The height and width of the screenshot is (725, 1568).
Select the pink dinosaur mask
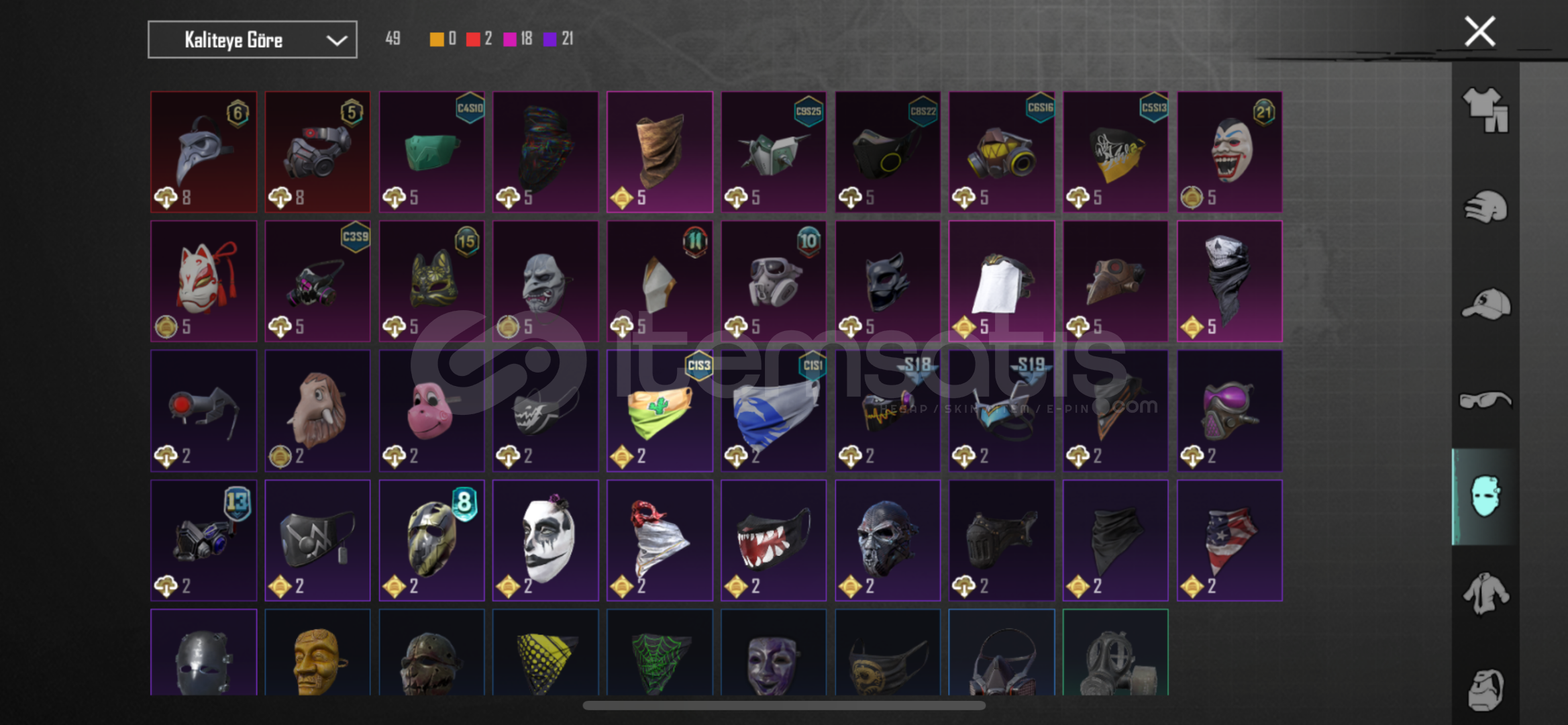[x=431, y=411]
